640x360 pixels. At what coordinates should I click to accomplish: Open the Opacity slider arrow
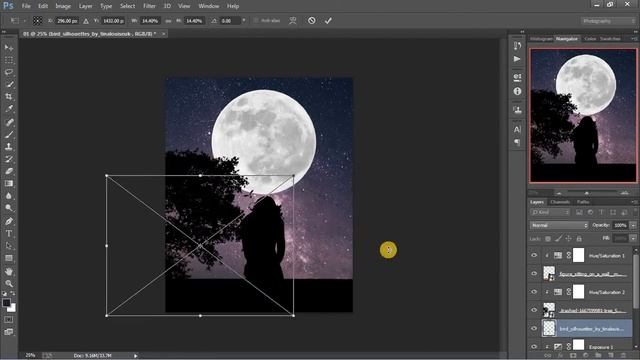pyautogui.click(x=633, y=225)
